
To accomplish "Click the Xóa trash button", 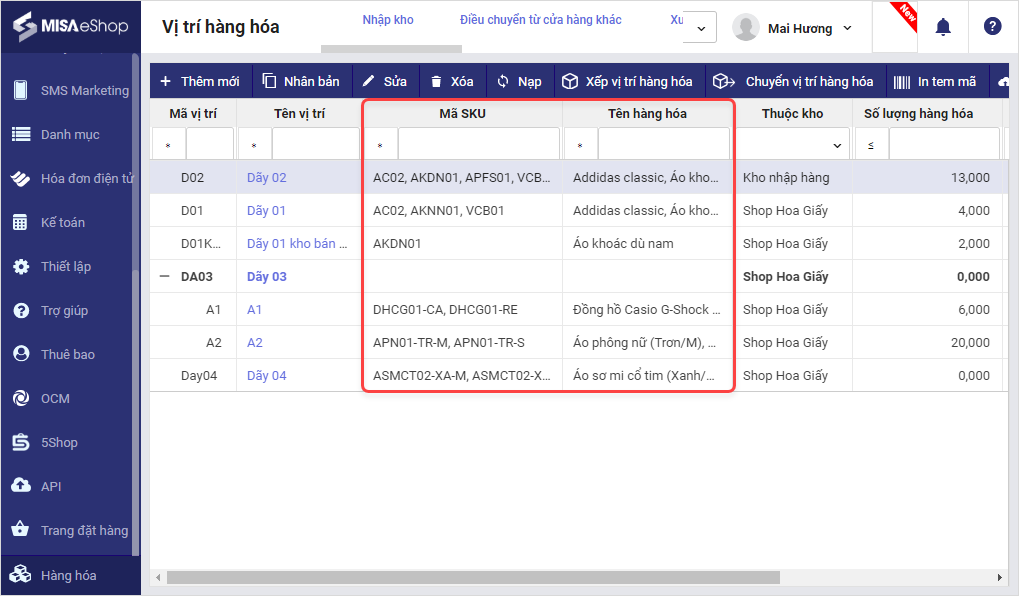I will (x=451, y=81).
